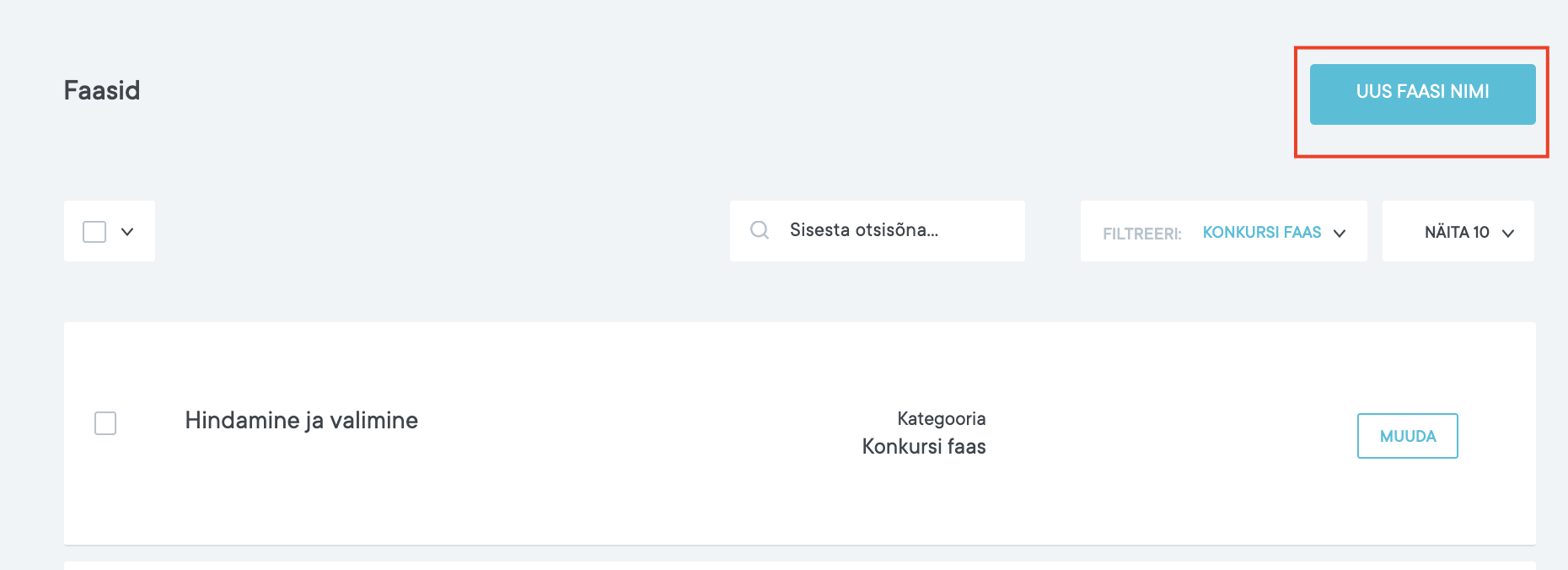Viewport: 1568px width, 570px height.
Task: Click the chevron arrow beside NÄITA 10
Action: pos(1508,234)
